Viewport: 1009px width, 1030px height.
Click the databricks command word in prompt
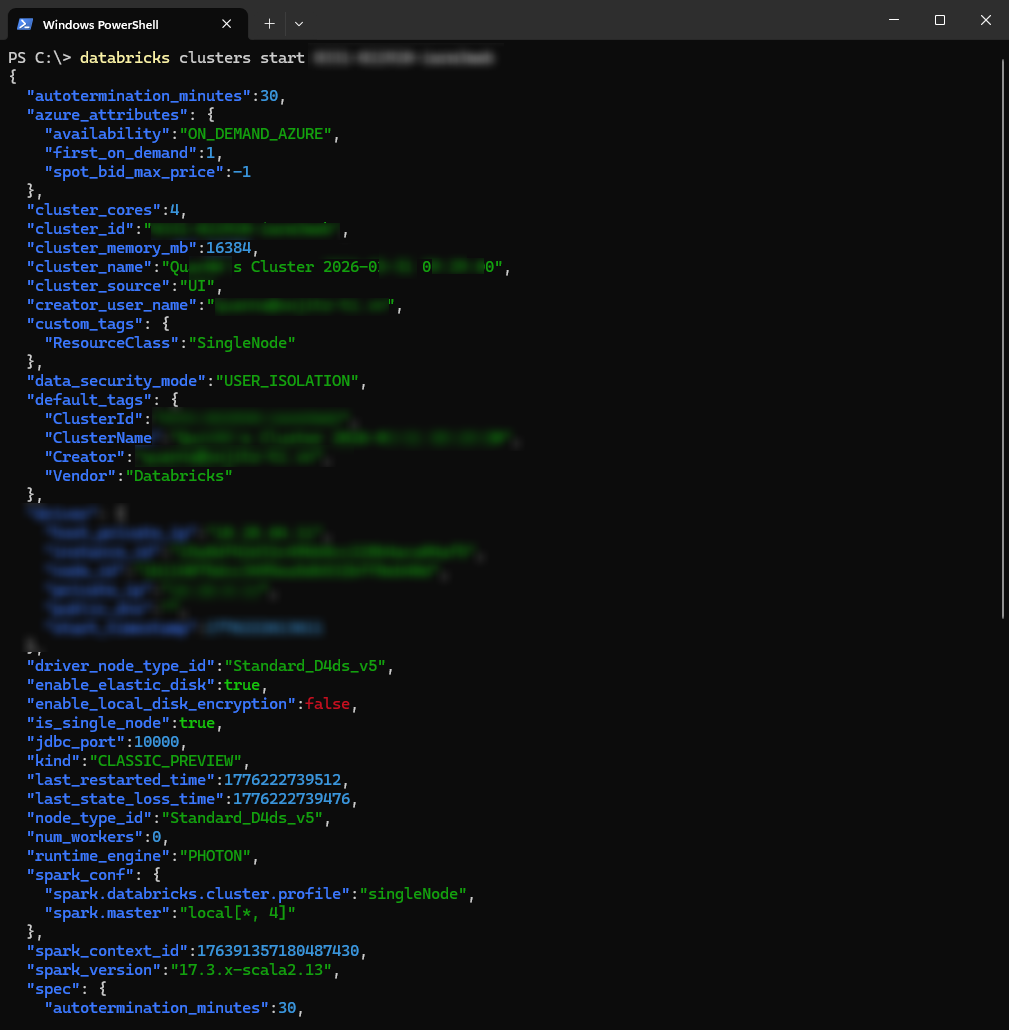125,58
